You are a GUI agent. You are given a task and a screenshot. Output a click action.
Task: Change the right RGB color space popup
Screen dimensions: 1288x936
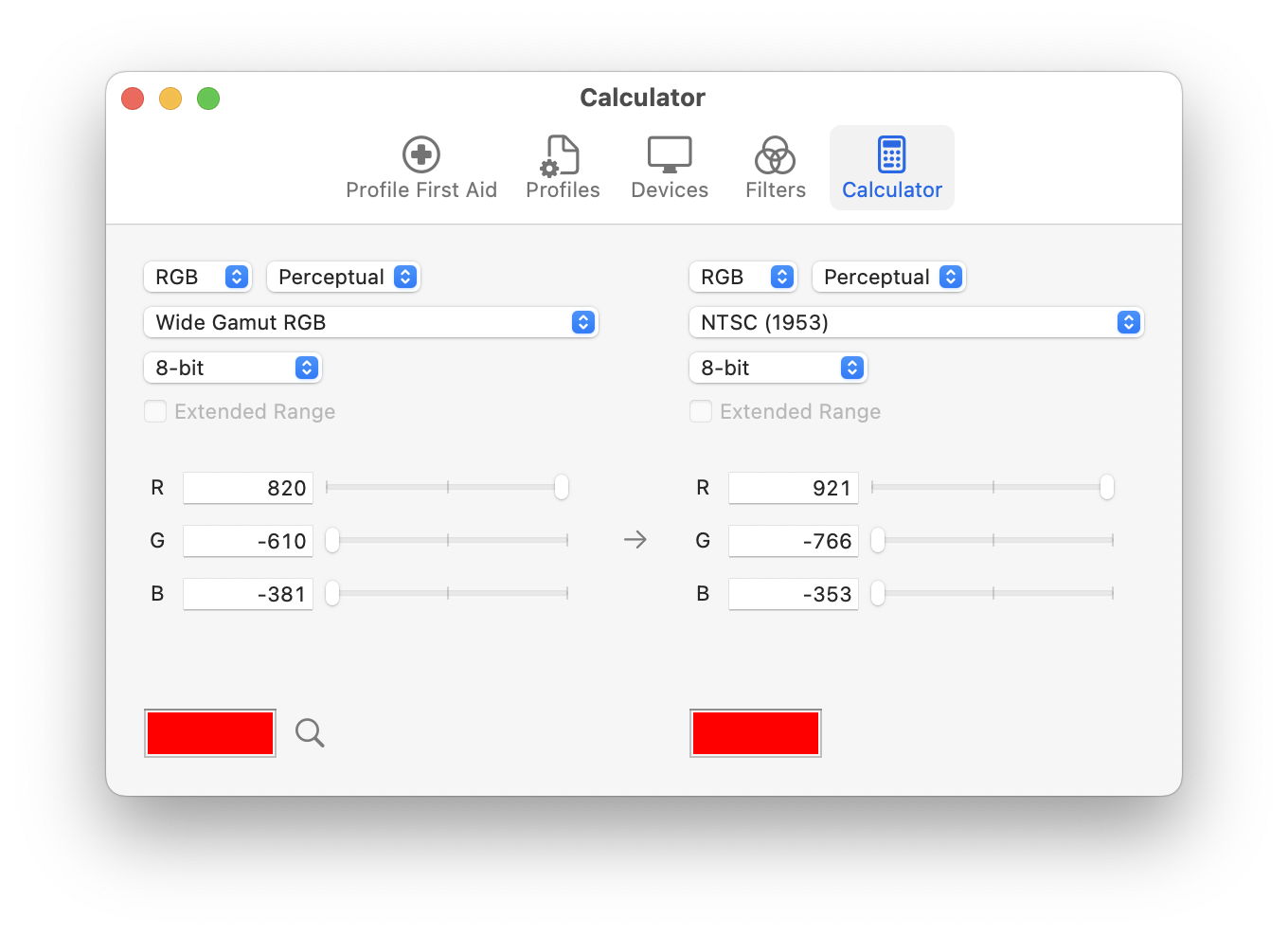tap(742, 277)
